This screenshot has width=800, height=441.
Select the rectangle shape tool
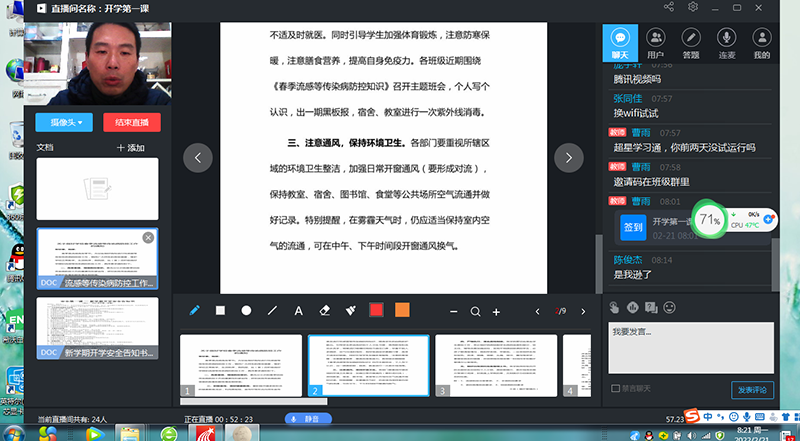click(221, 311)
